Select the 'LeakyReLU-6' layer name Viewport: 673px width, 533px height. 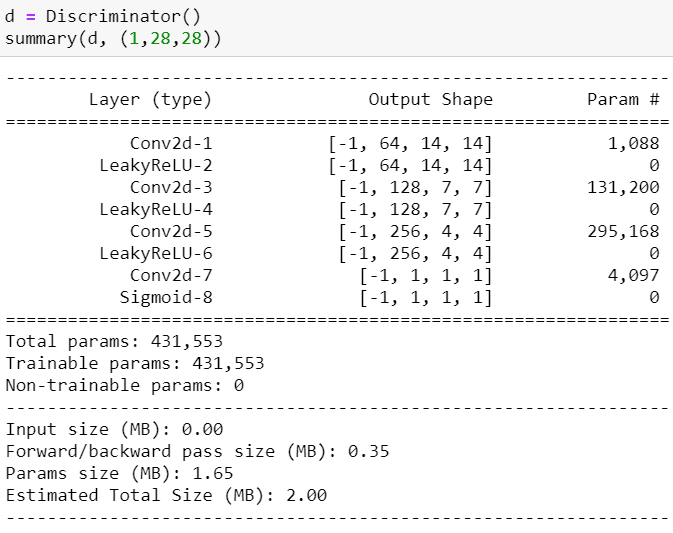(x=156, y=254)
